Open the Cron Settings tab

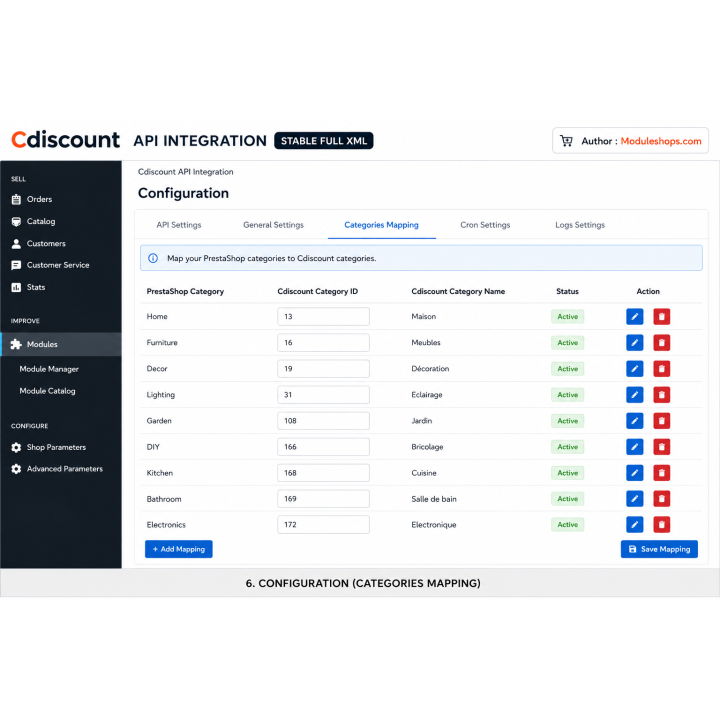click(485, 225)
